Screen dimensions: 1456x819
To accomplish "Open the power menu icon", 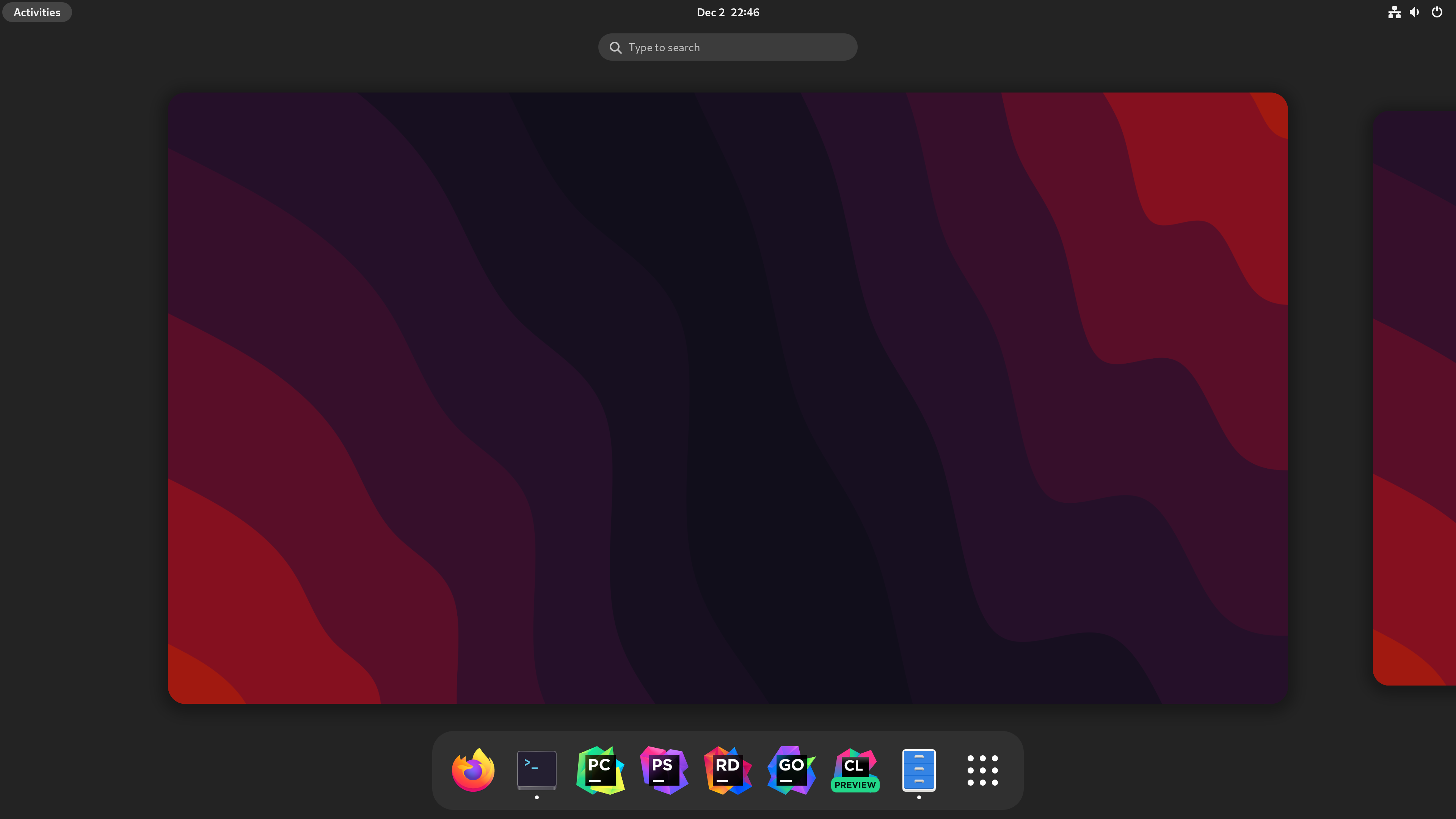I will click(x=1437, y=13).
